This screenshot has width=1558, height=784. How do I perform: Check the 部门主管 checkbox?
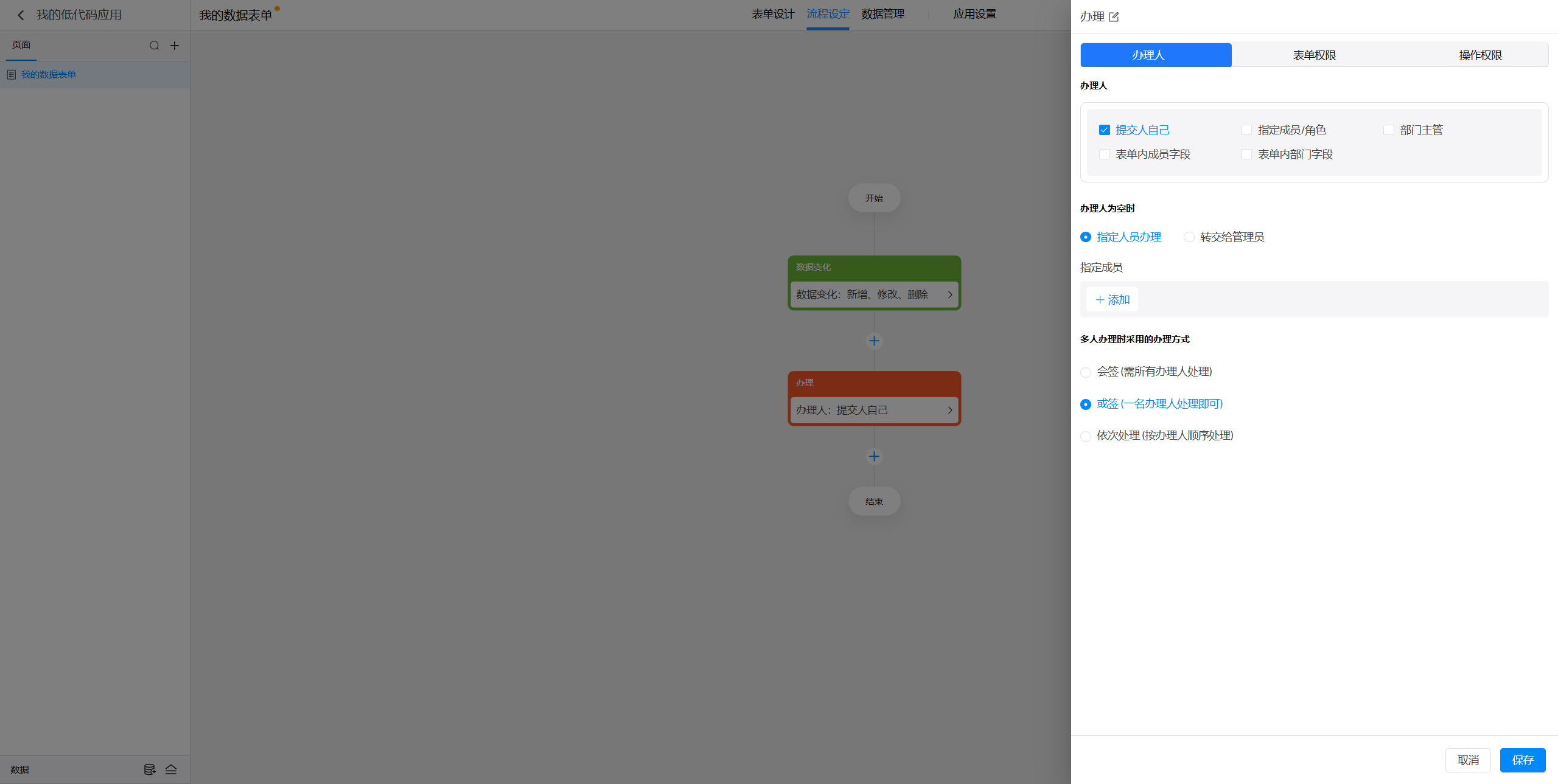(x=1388, y=130)
